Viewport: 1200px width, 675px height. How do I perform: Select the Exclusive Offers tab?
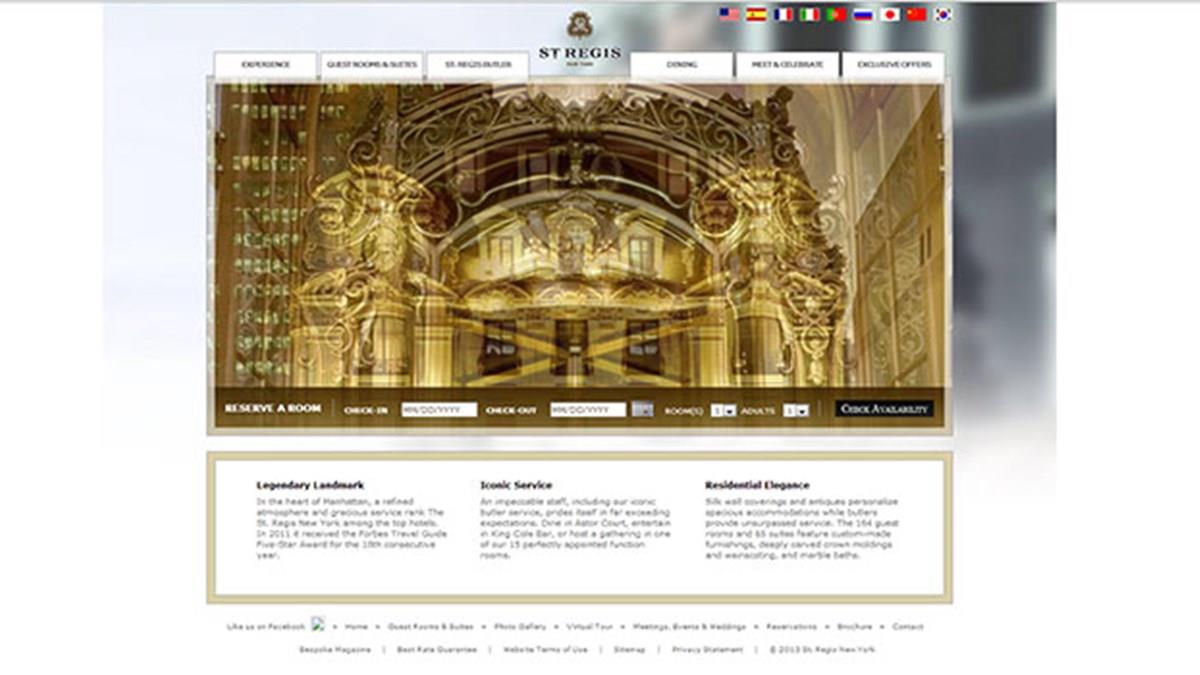coord(893,65)
